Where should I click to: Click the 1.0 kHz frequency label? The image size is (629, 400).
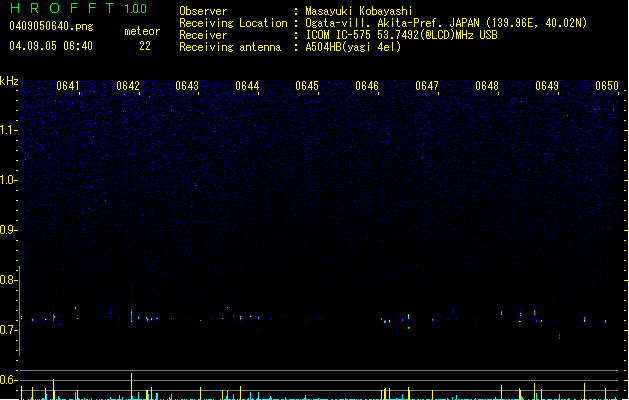(x=8, y=180)
